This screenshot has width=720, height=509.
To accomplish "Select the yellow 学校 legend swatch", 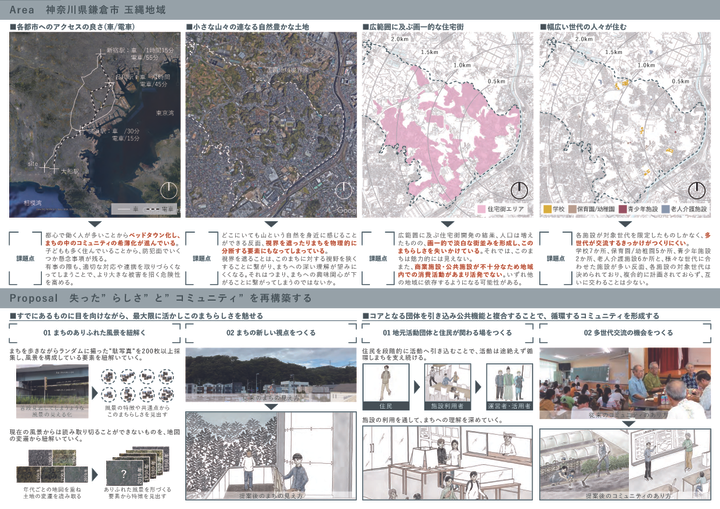I will [x=546, y=209].
